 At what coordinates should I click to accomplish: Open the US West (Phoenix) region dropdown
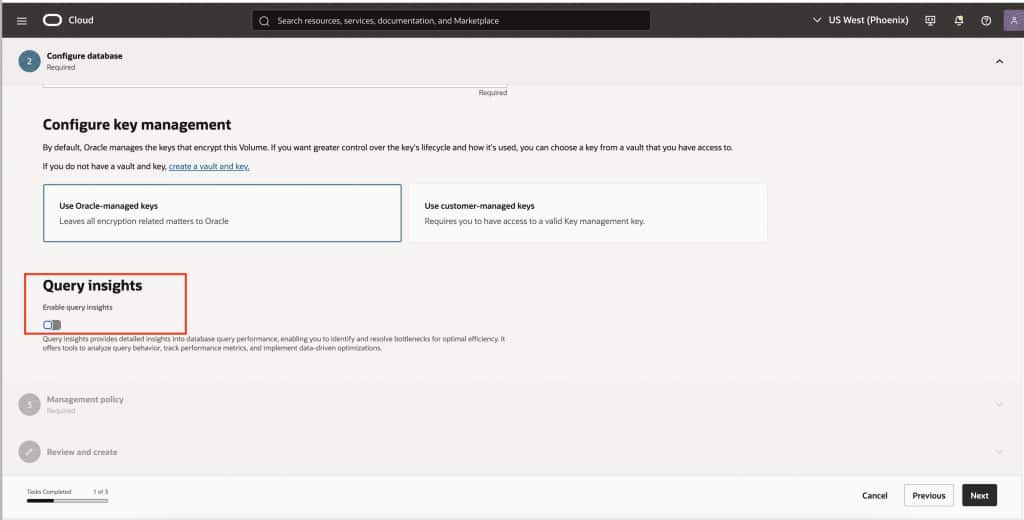pos(860,20)
